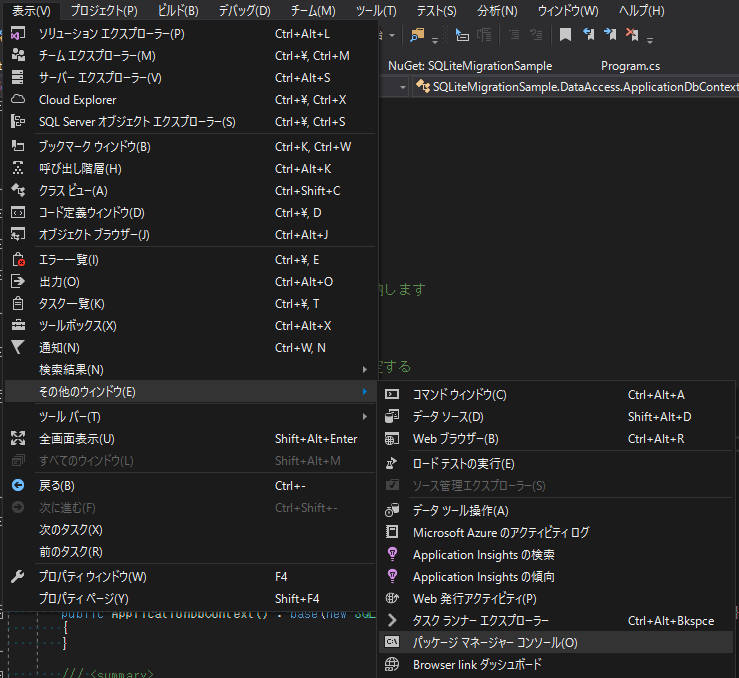
Task: Expand the ツール バー submenu arrow
Action: (x=365, y=417)
